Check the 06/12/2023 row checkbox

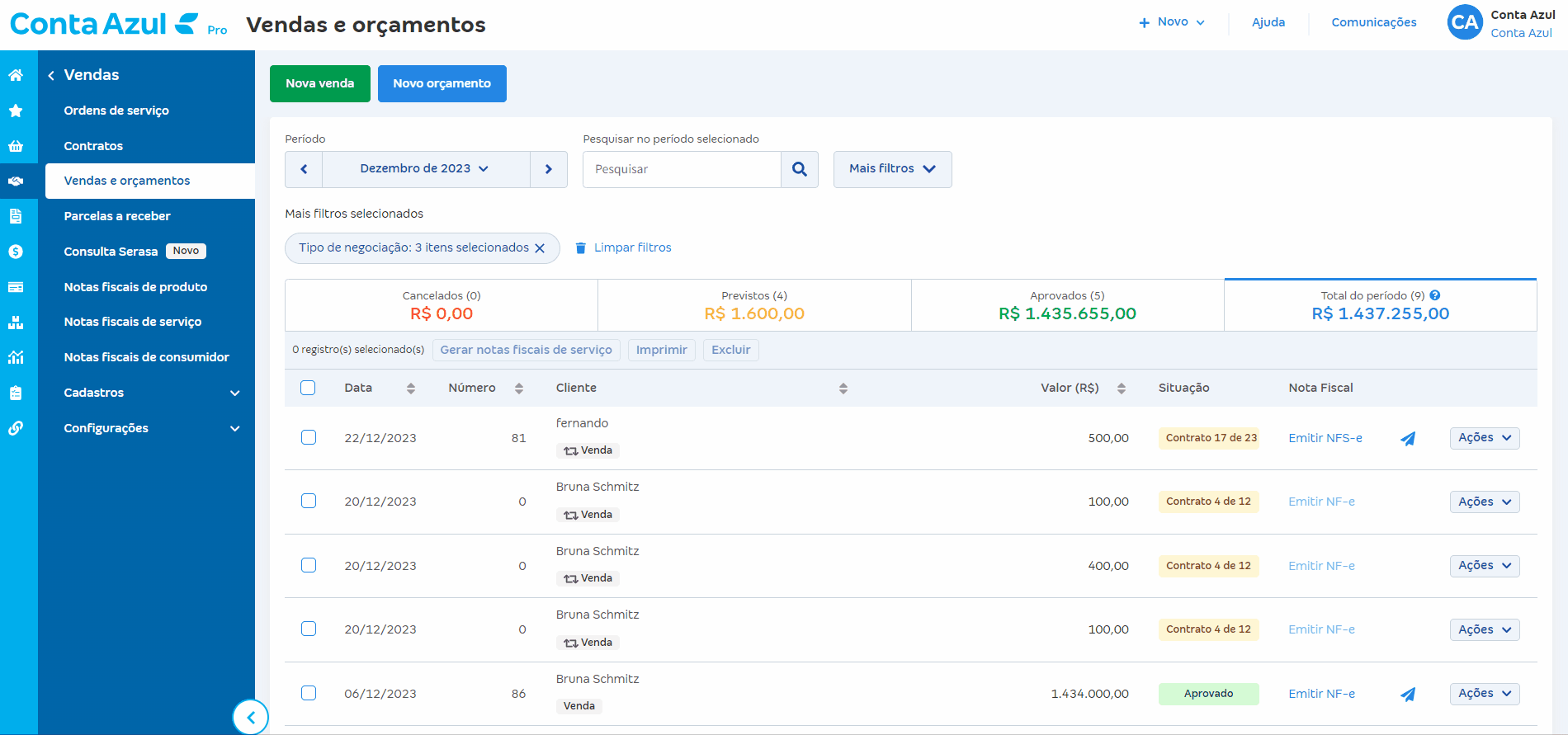point(309,693)
